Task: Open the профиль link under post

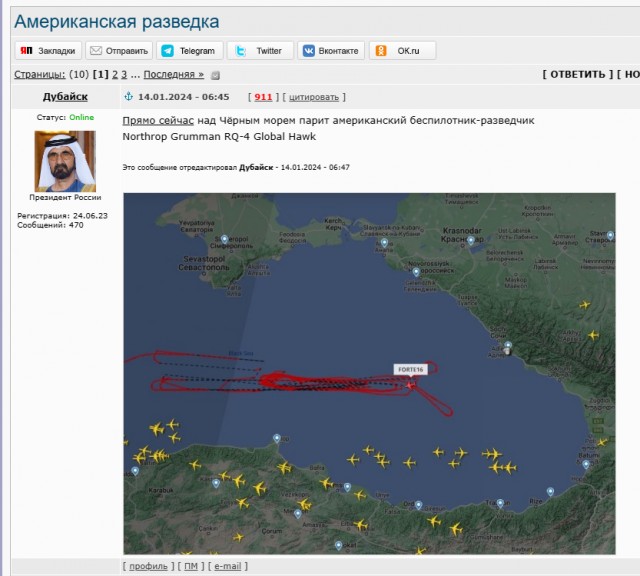Action: click(x=148, y=566)
